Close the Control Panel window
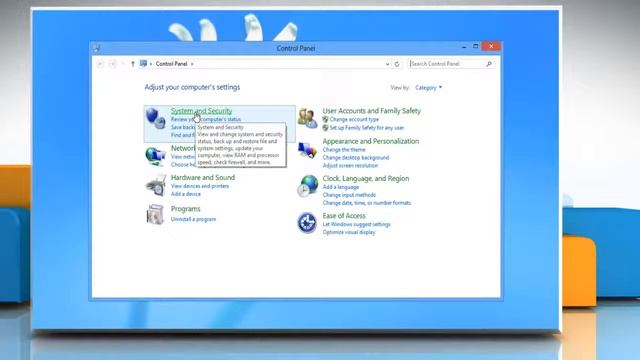 491,47
